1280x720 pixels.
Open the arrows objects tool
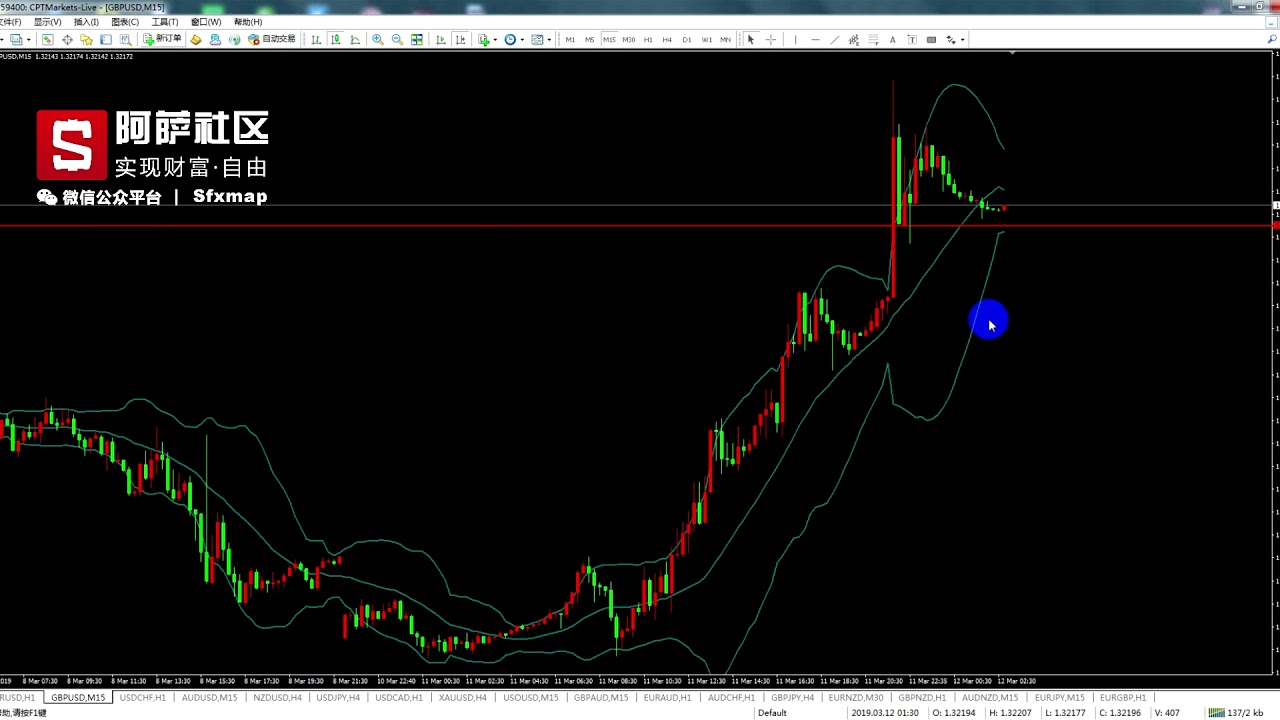[950, 40]
